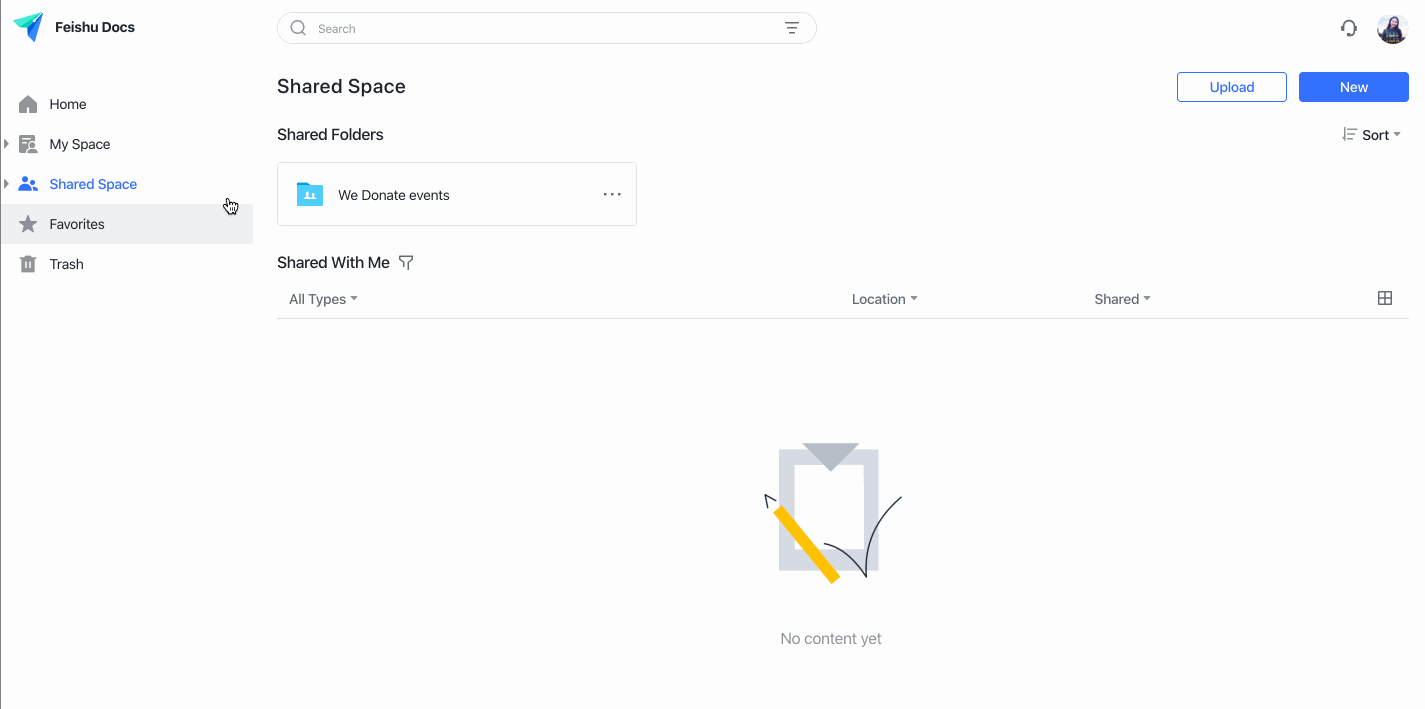The height and width of the screenshot is (709, 1425).
Task: Click the profile avatar
Action: tap(1392, 28)
